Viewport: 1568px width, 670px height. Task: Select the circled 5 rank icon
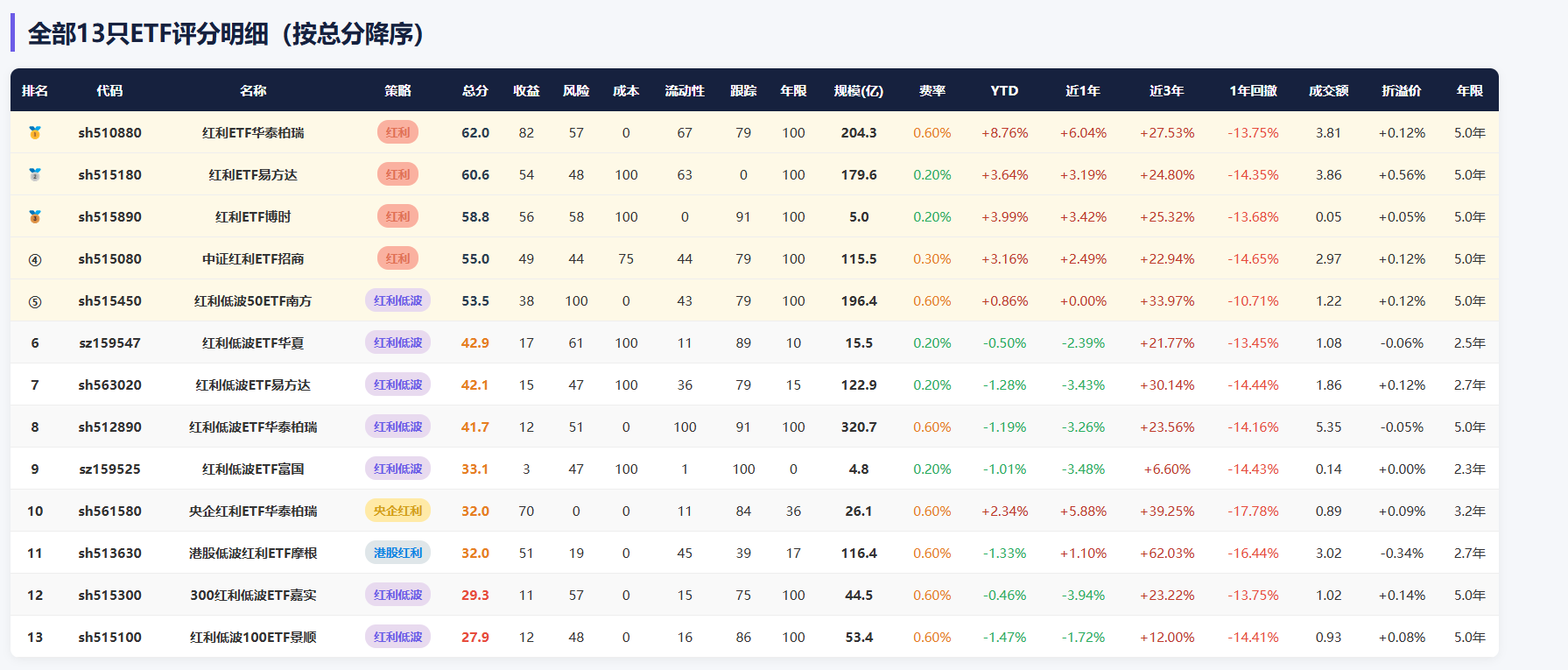point(35,301)
